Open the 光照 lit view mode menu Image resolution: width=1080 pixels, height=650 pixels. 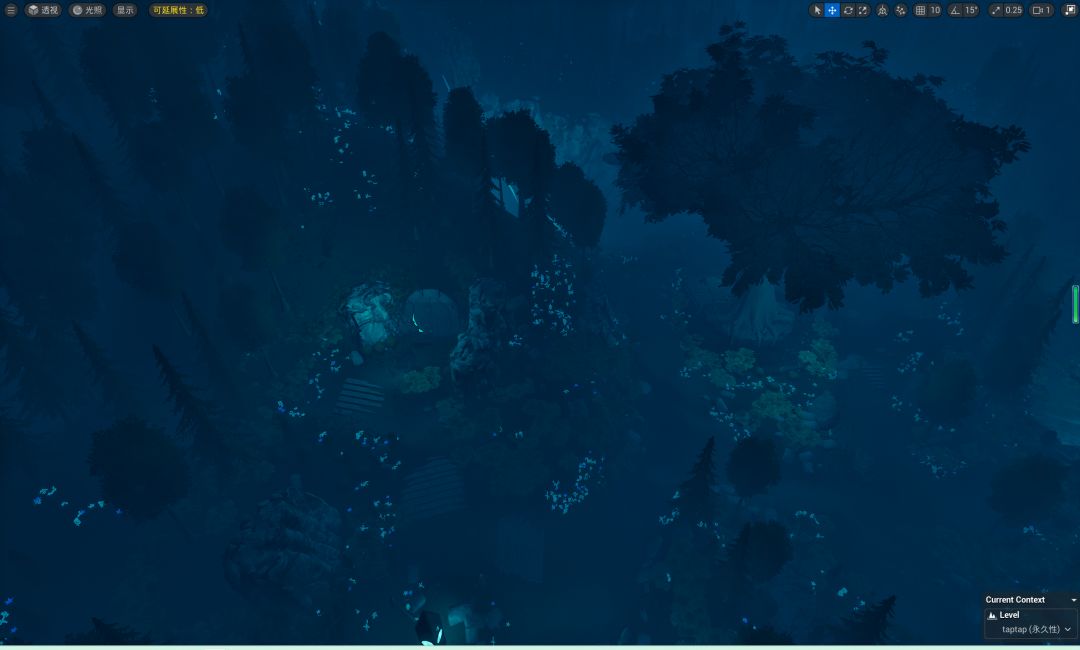87,10
